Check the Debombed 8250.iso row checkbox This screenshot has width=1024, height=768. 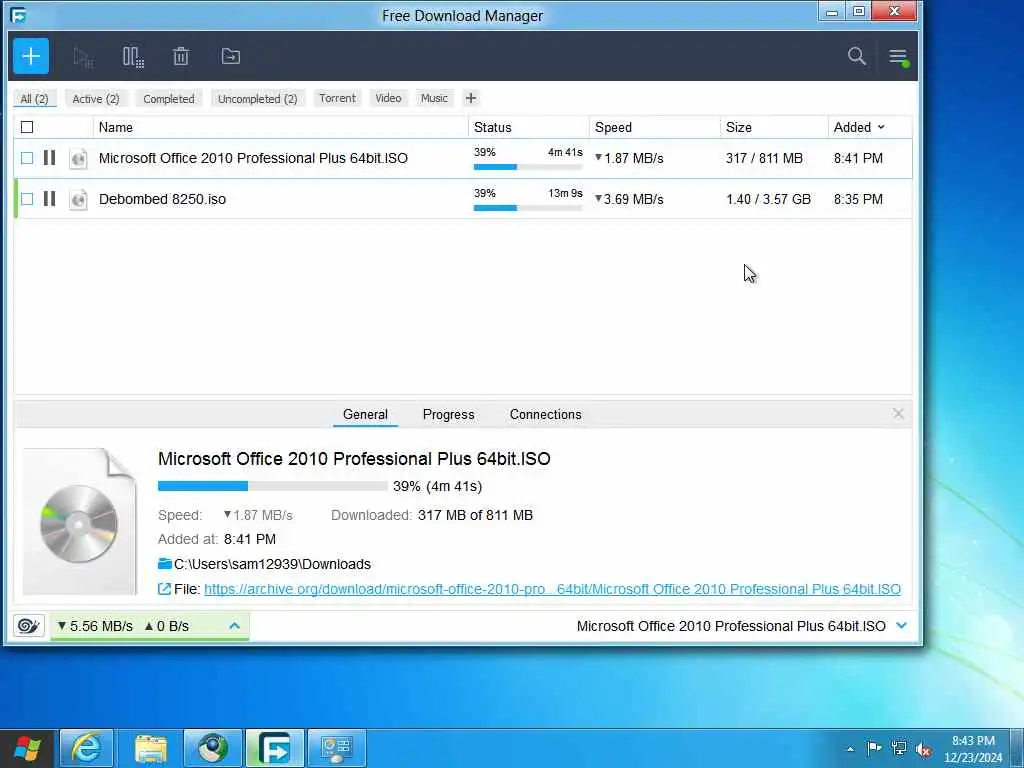click(27, 199)
